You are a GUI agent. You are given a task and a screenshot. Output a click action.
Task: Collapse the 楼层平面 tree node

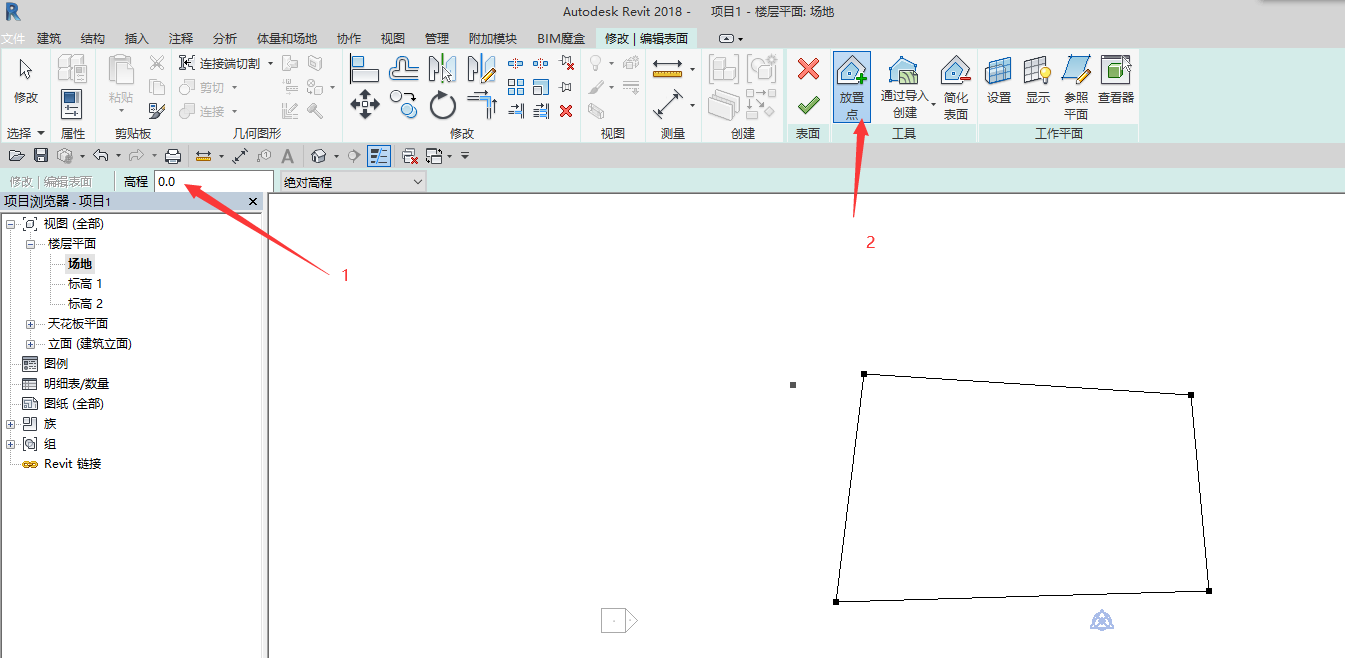(30, 244)
